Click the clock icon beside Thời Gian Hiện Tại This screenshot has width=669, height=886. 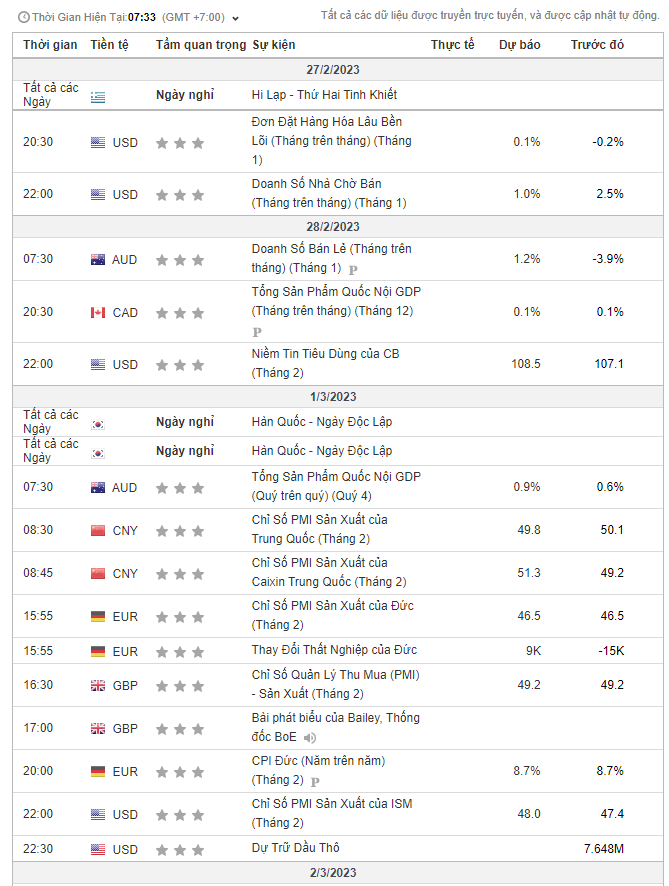coord(24,18)
